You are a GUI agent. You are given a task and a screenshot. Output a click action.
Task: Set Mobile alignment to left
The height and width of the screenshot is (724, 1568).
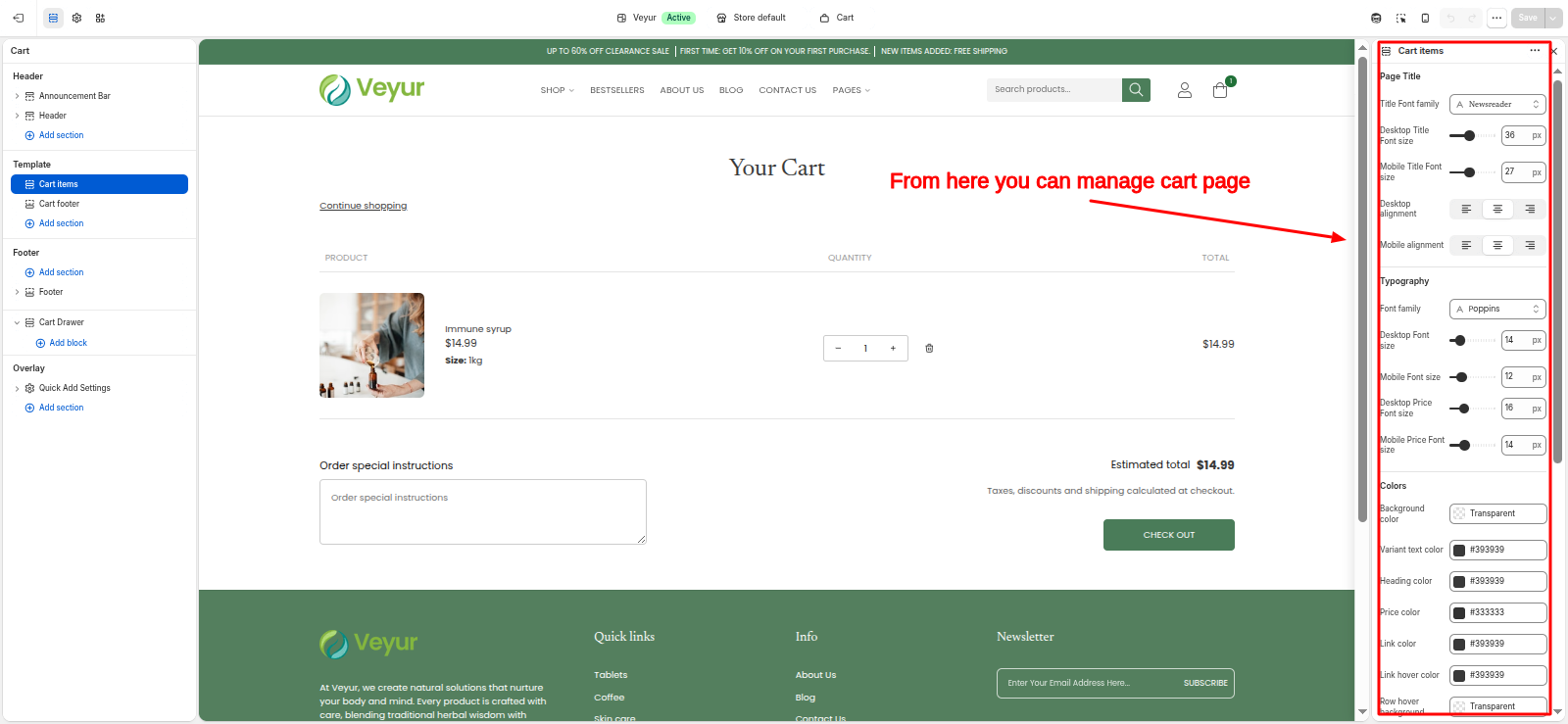1466,245
